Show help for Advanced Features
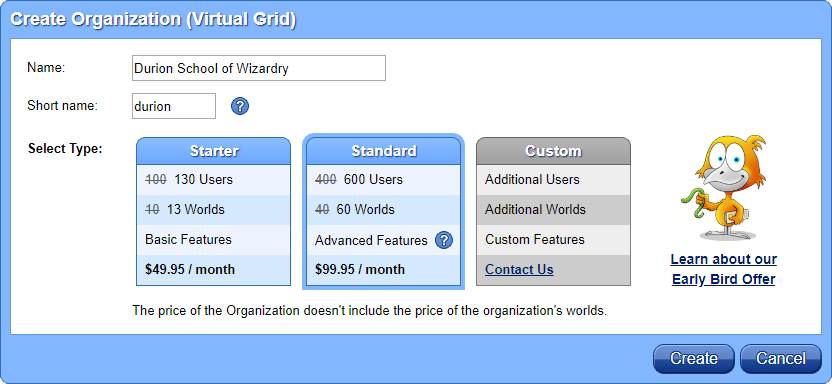Viewport: 832px width, 384px height. pyautogui.click(x=444, y=240)
